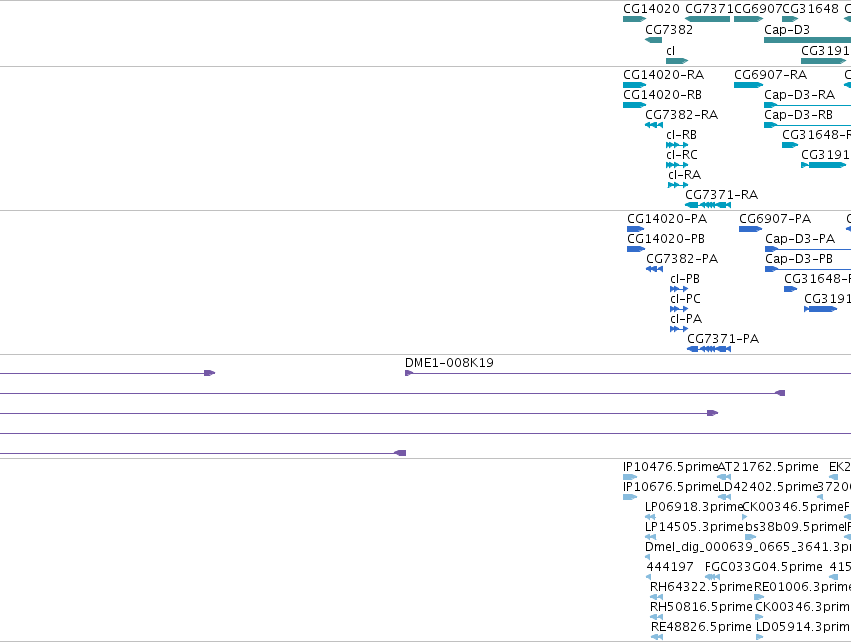
Task: Select protein CG14020-PB label
Action: tap(666, 239)
